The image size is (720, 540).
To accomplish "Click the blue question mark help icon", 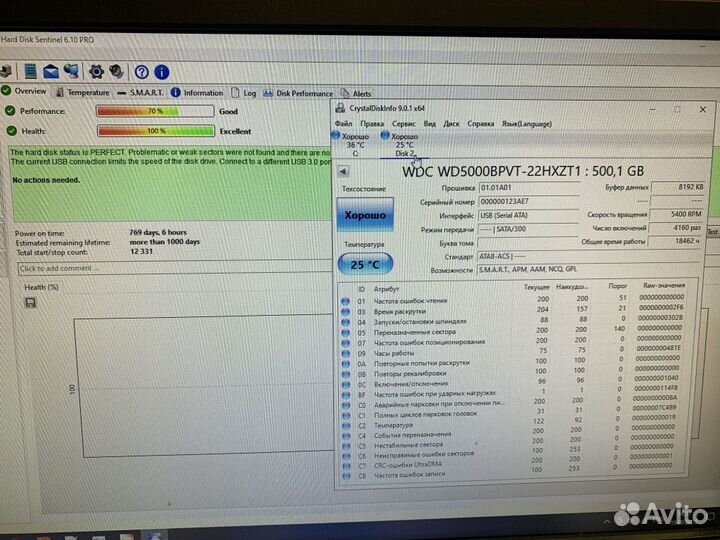I will tap(141, 72).
